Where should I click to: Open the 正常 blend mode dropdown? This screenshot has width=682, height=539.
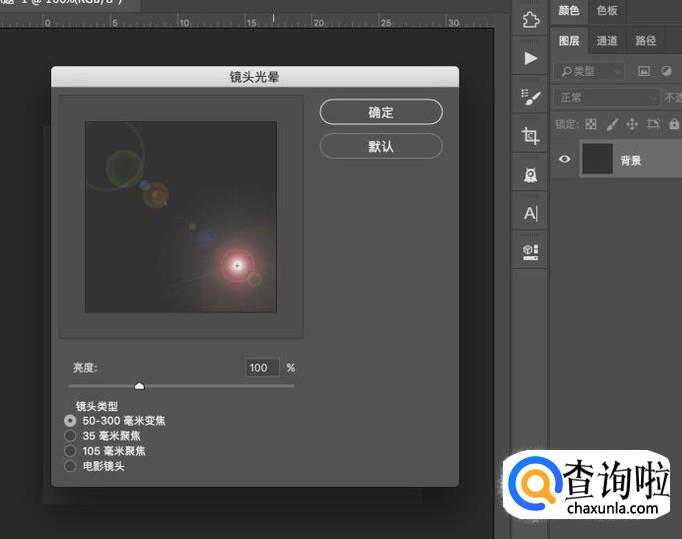(606, 98)
